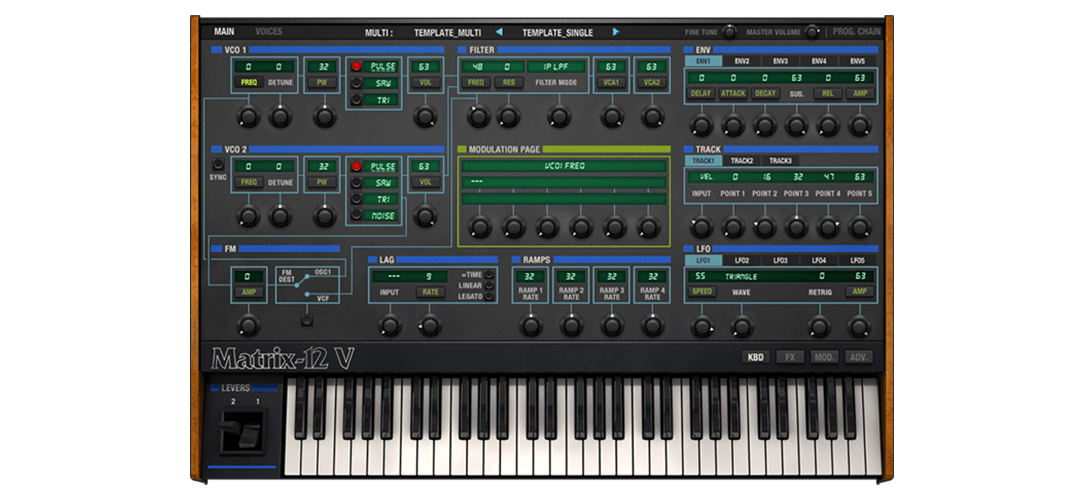This screenshot has width=1084, height=500.
Task: Select the LFO3 tab
Action: point(781,260)
